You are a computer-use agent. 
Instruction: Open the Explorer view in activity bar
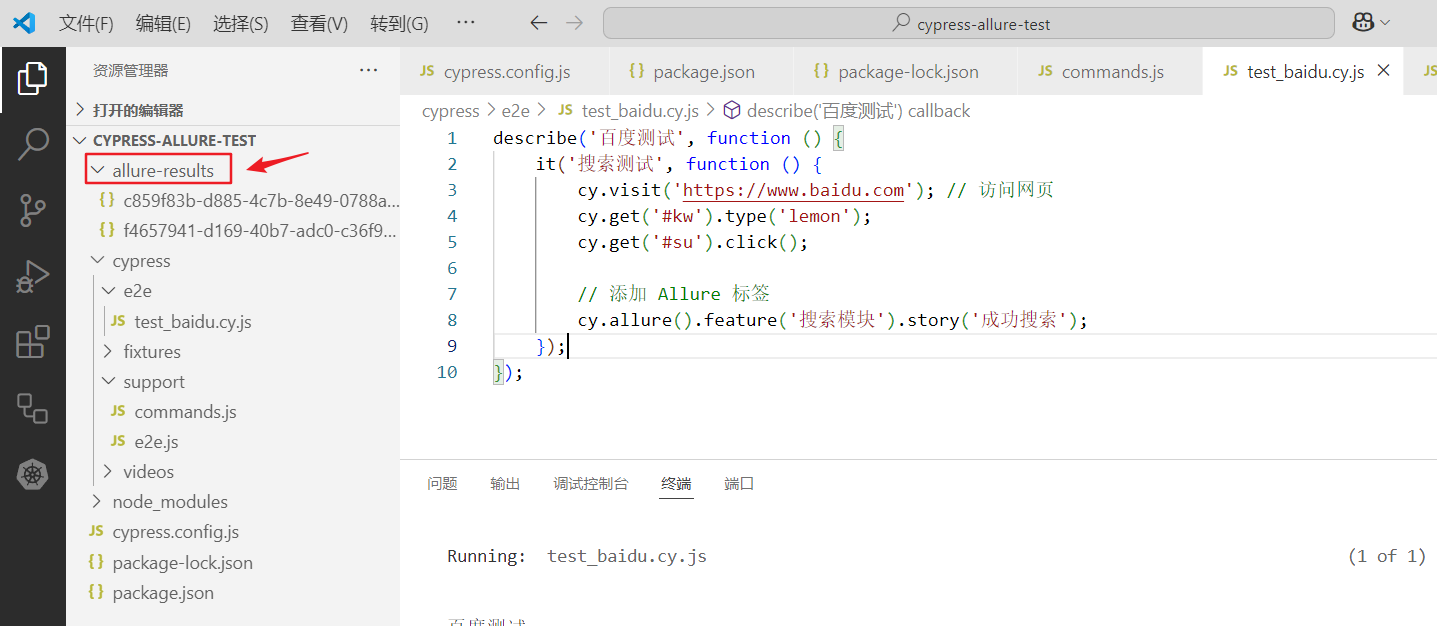pyautogui.click(x=33, y=78)
